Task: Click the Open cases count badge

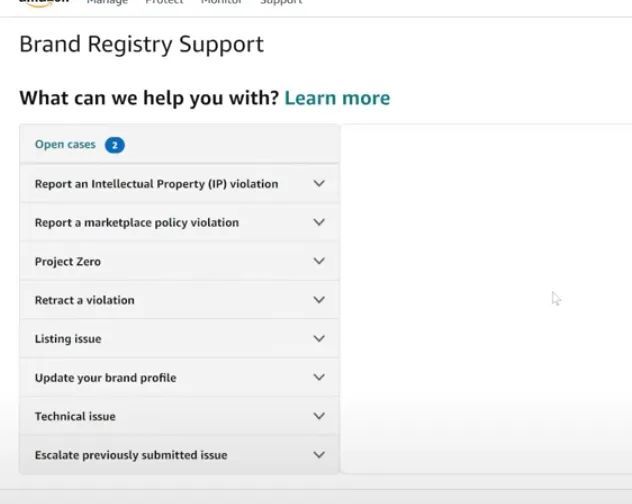Action: [114, 145]
